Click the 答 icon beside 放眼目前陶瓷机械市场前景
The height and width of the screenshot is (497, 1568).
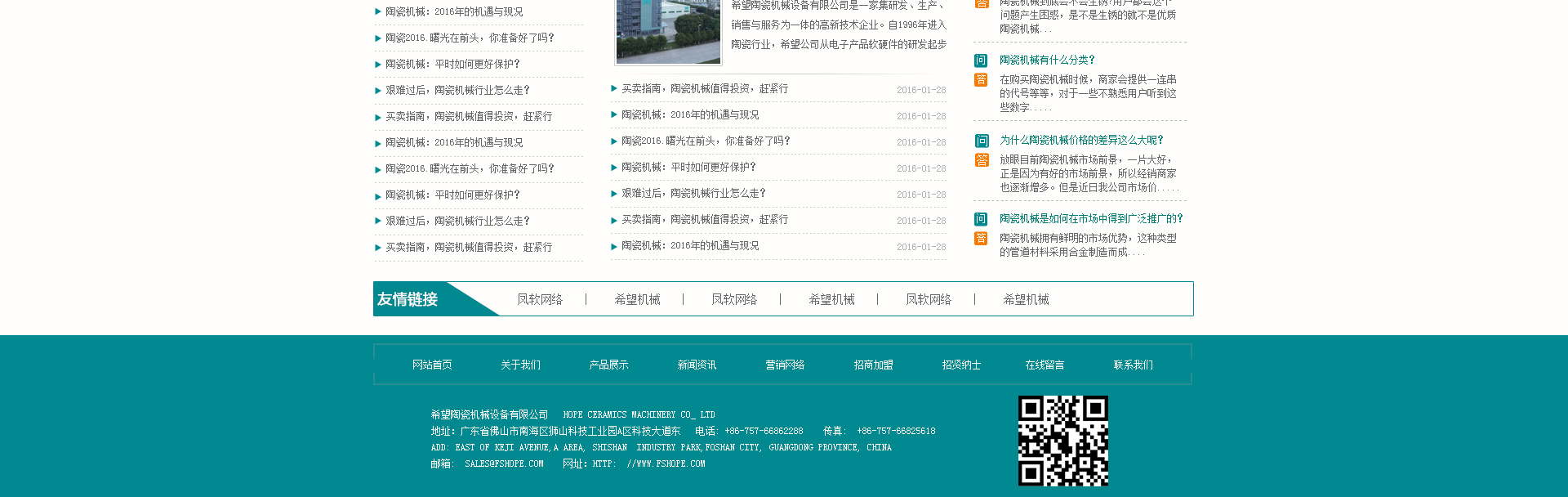[x=981, y=160]
